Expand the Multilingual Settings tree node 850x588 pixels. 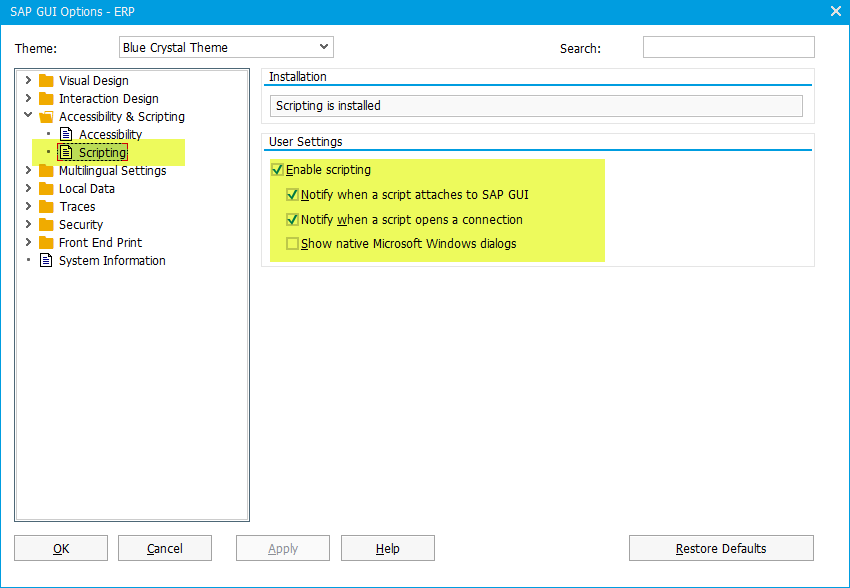[x=28, y=170]
